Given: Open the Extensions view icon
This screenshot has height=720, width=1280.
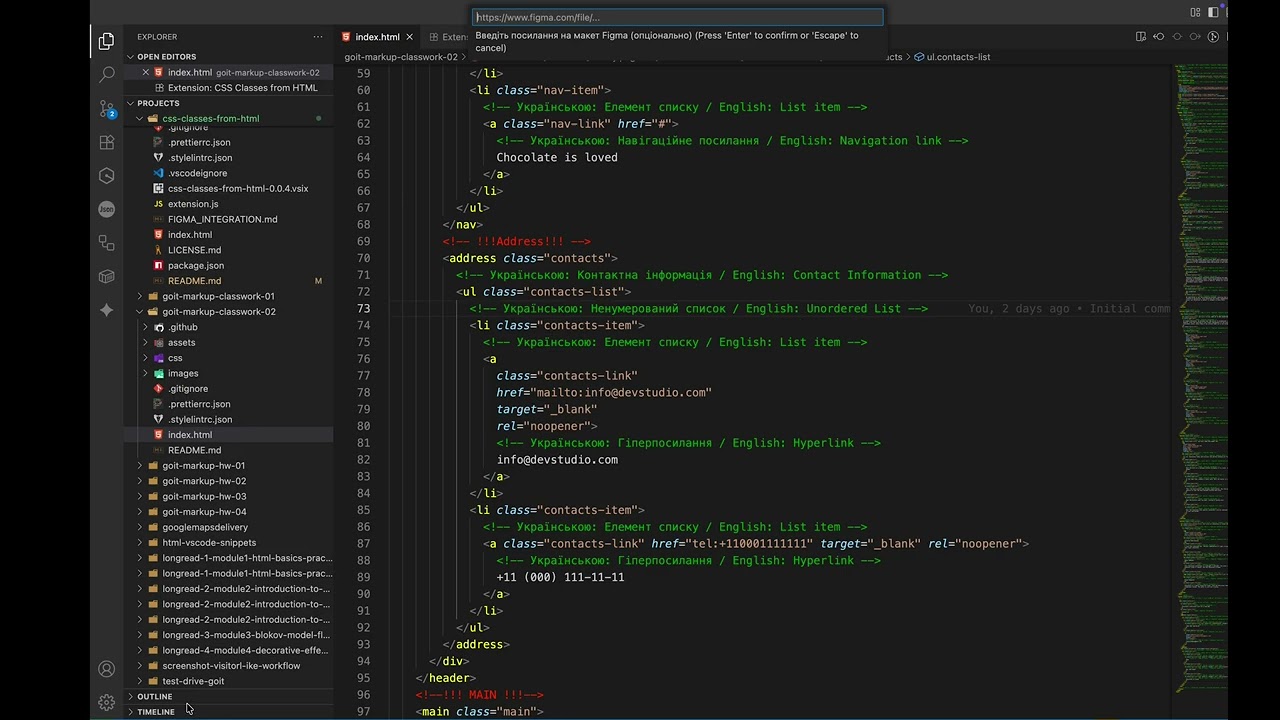Looking at the screenshot, I should (107, 143).
